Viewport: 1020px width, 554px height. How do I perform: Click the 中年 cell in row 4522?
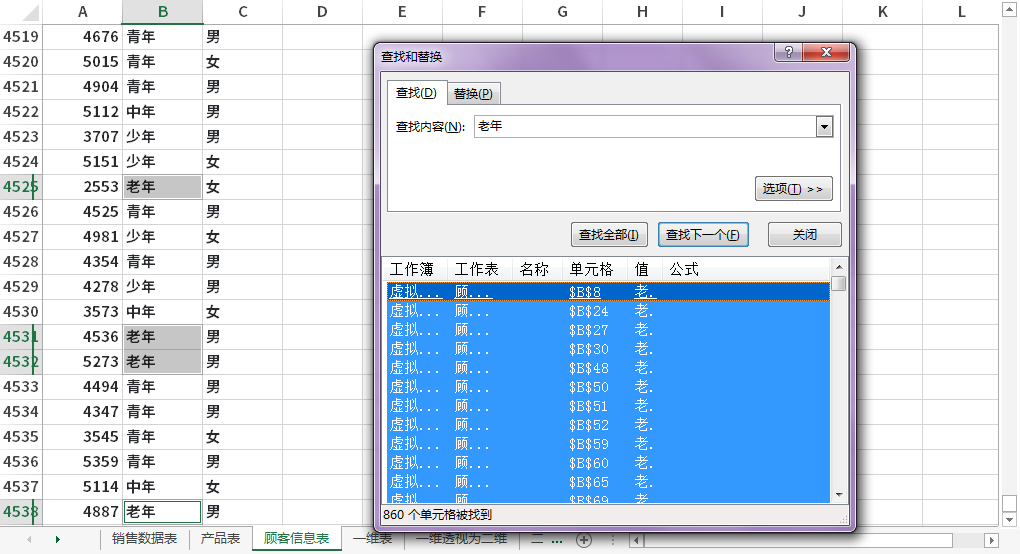163,112
